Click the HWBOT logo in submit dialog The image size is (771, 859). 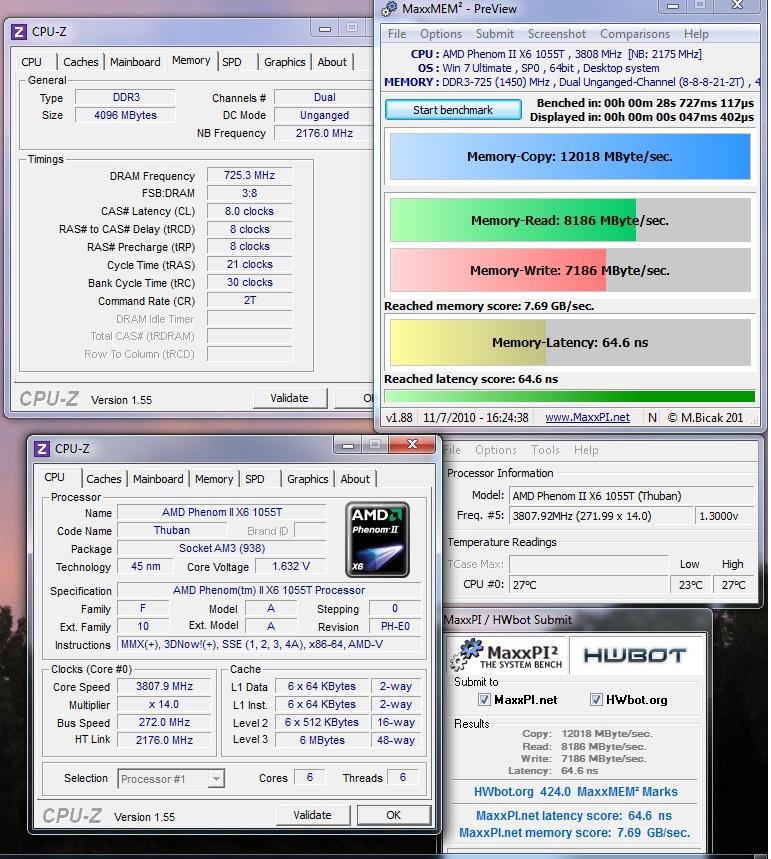[635, 655]
